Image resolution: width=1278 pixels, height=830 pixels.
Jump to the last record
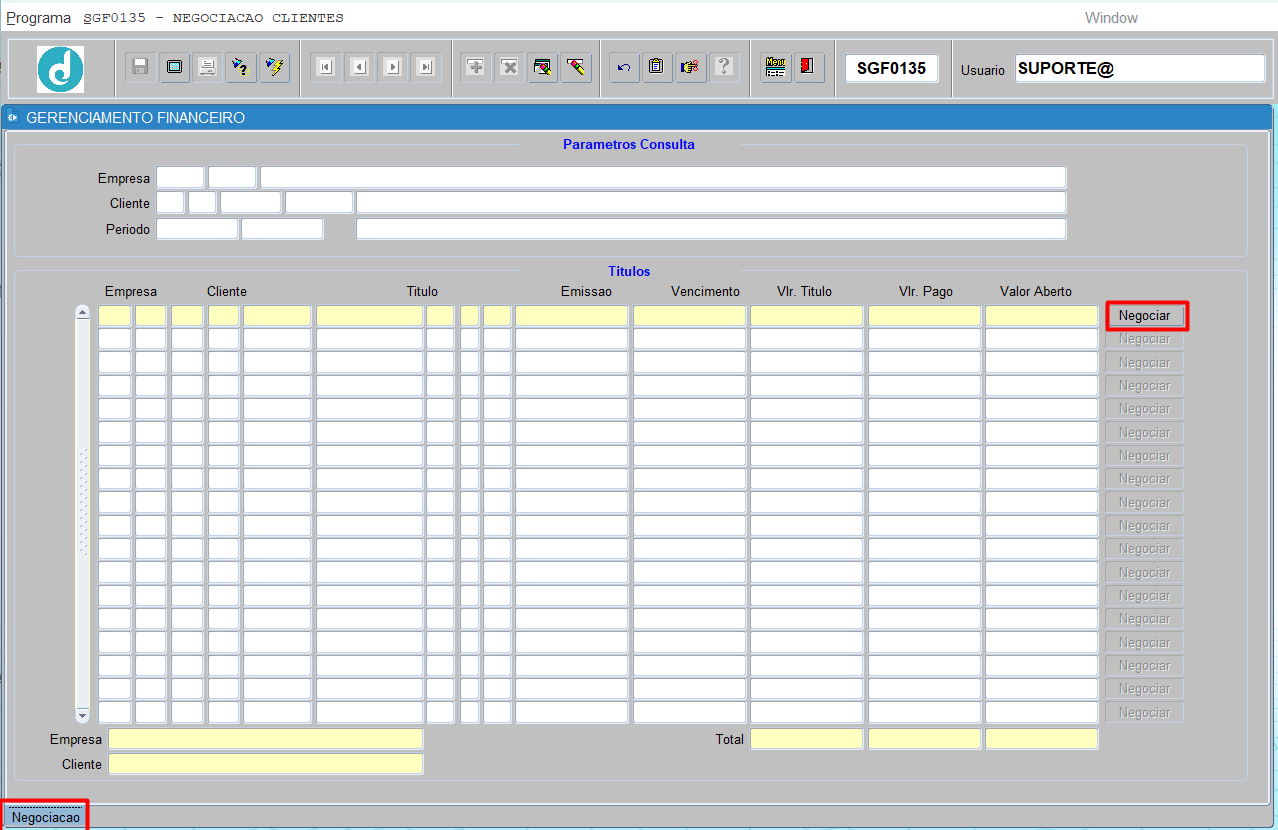pos(427,67)
